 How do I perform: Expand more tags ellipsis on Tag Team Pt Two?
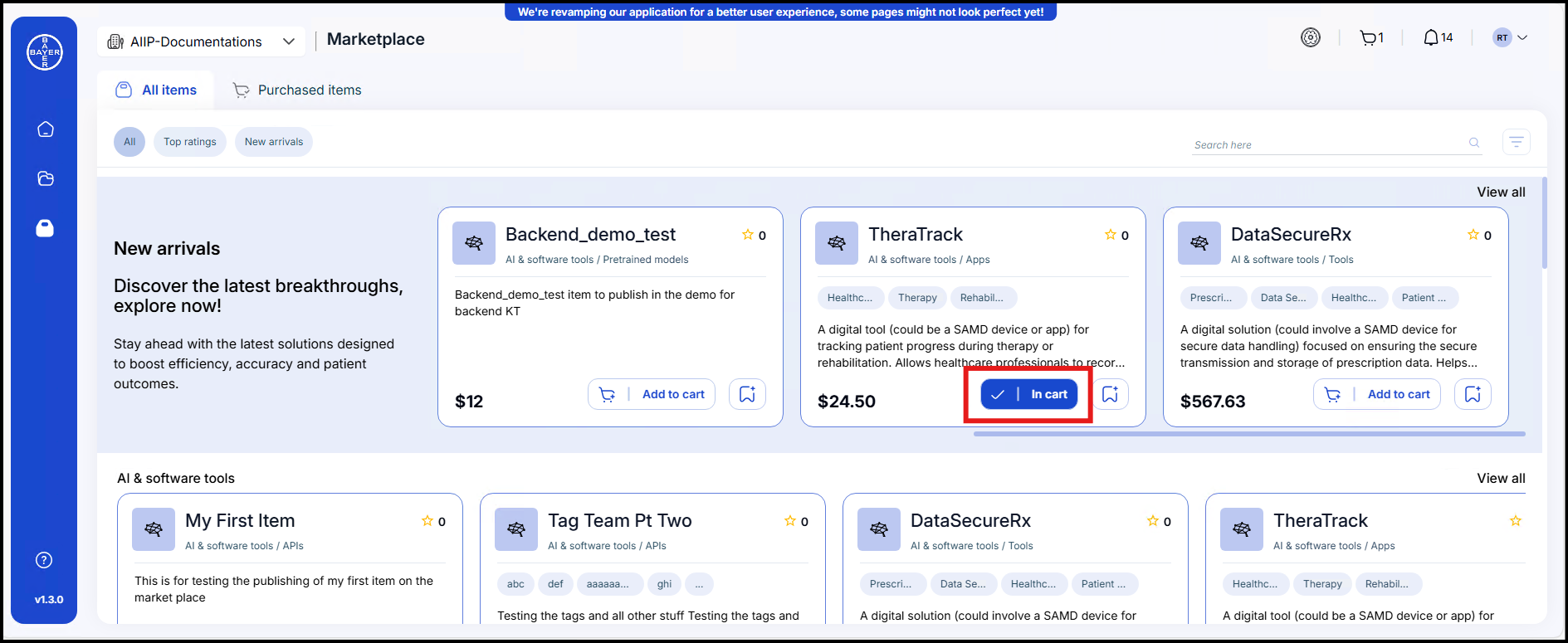(x=699, y=584)
